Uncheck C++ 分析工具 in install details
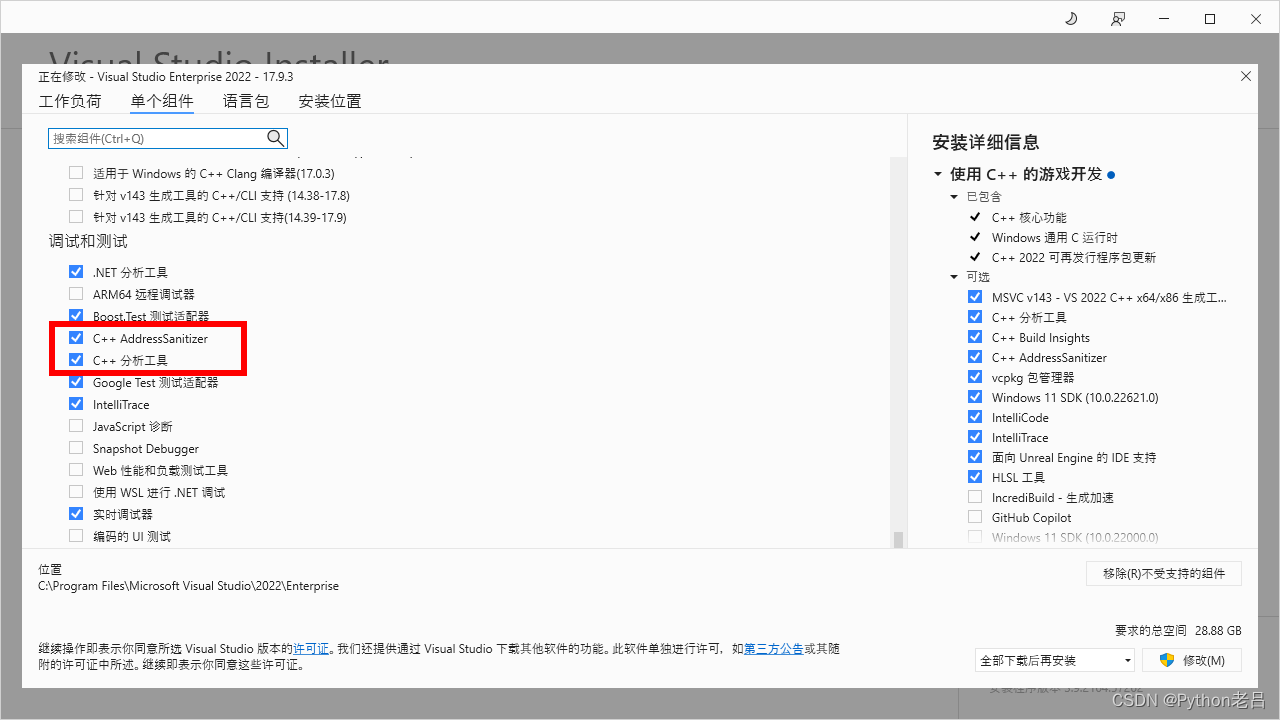Screen dimensions: 1280x720 pos(975,317)
